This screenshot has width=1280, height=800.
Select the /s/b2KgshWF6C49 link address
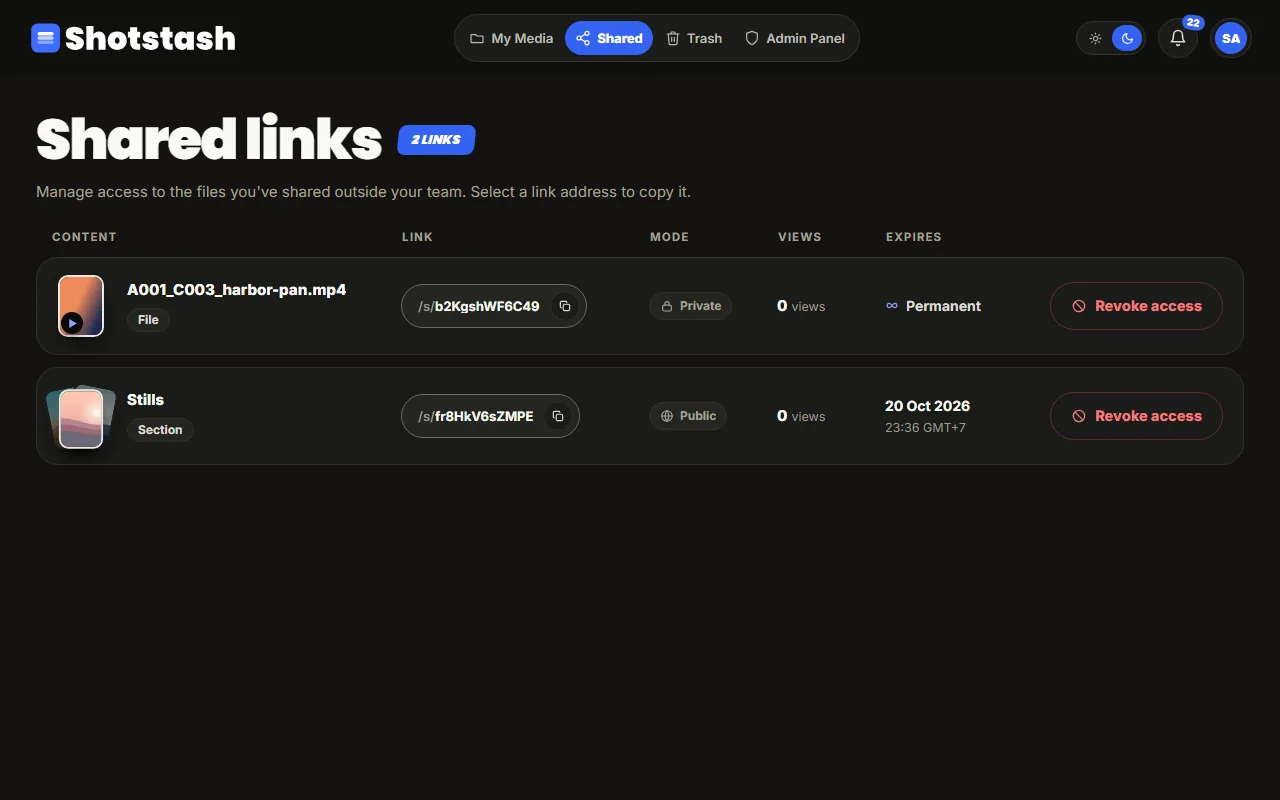(x=494, y=306)
